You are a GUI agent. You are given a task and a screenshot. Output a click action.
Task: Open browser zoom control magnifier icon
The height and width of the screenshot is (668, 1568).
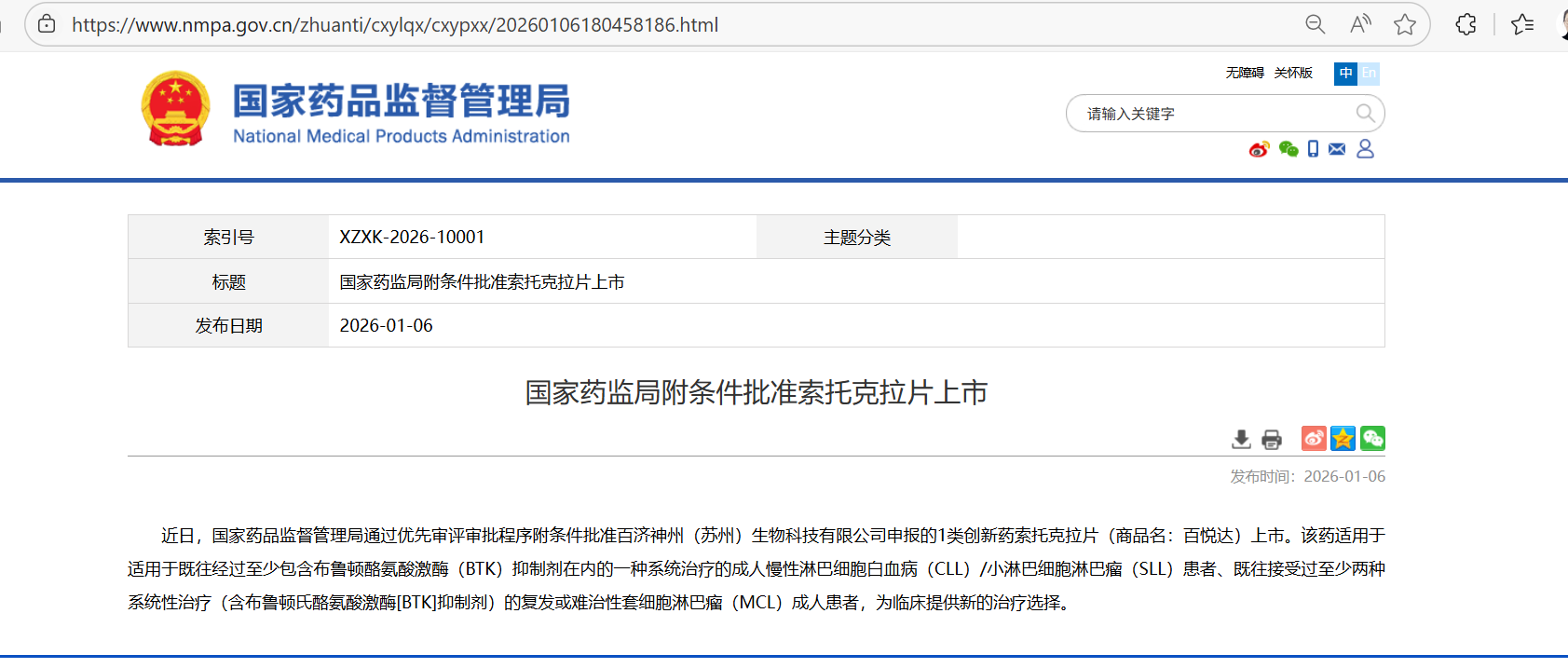1315,25
